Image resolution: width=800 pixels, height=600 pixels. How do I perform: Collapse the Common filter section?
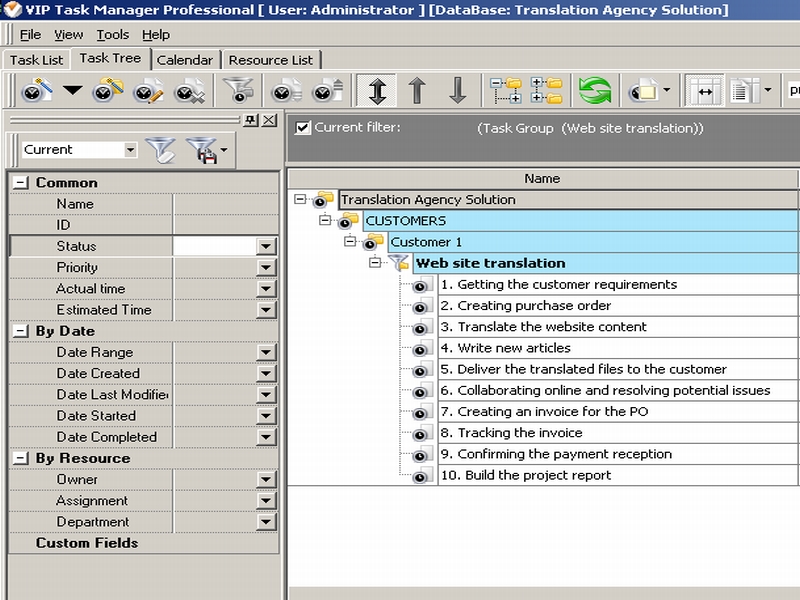pos(20,182)
